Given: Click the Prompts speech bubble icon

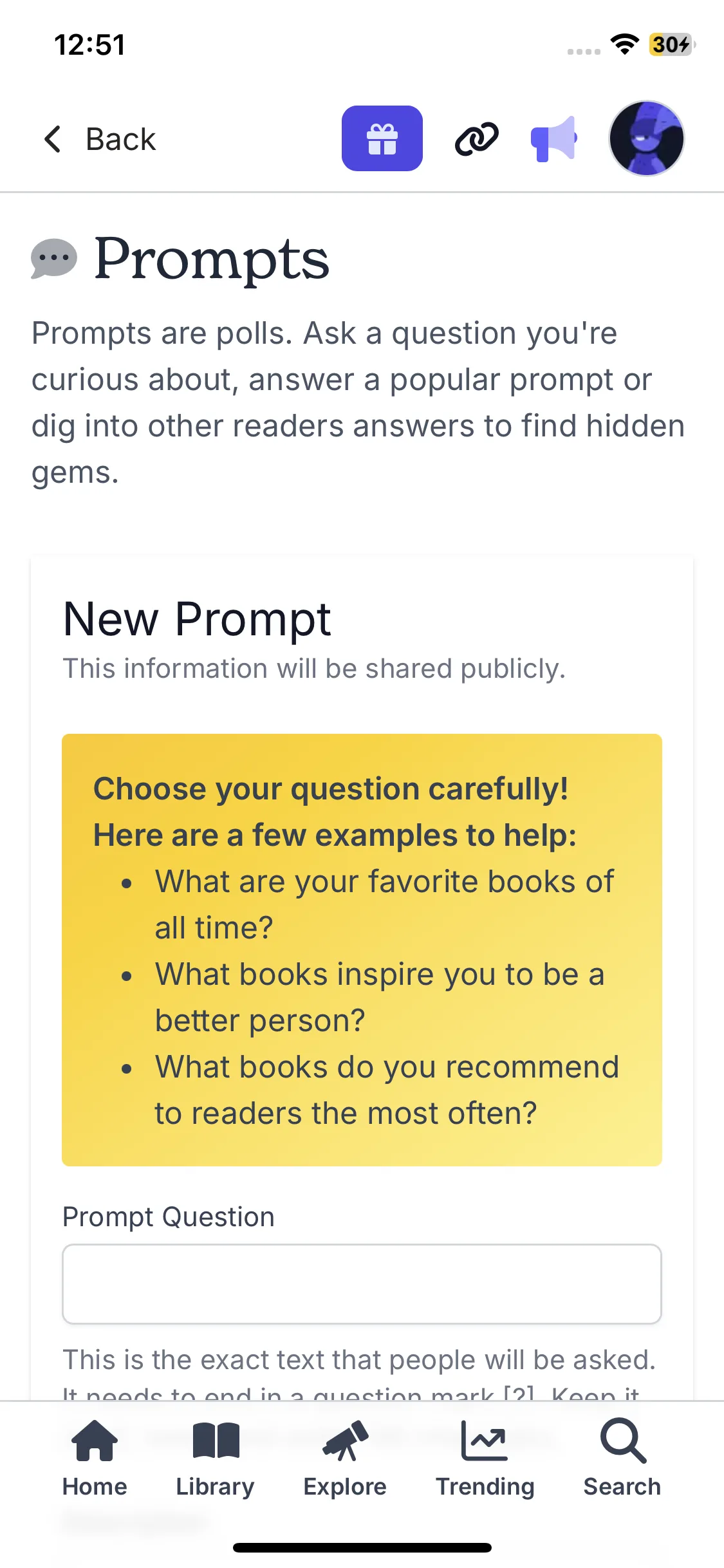Looking at the screenshot, I should click(54, 259).
